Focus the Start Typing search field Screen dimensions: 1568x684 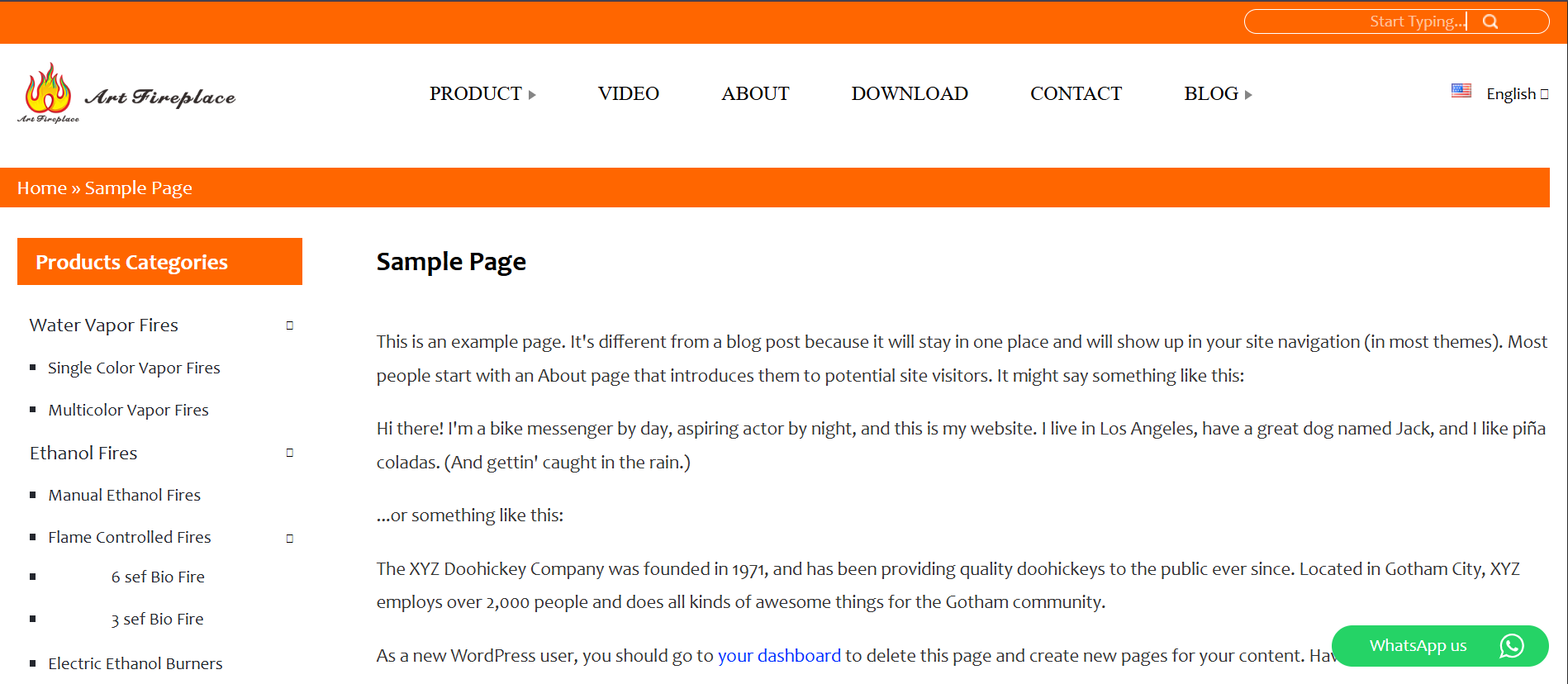(x=1355, y=21)
